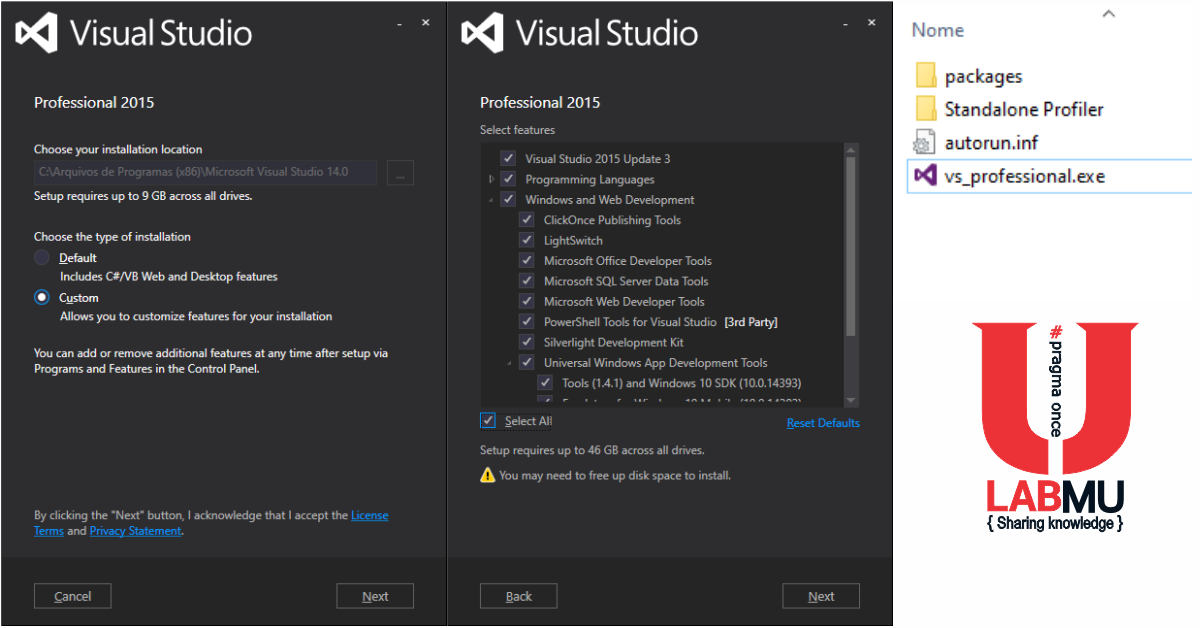Collapse Universal Windows App Development Tools
Image resolution: width=1200 pixels, height=628 pixels.
pyautogui.click(x=508, y=362)
